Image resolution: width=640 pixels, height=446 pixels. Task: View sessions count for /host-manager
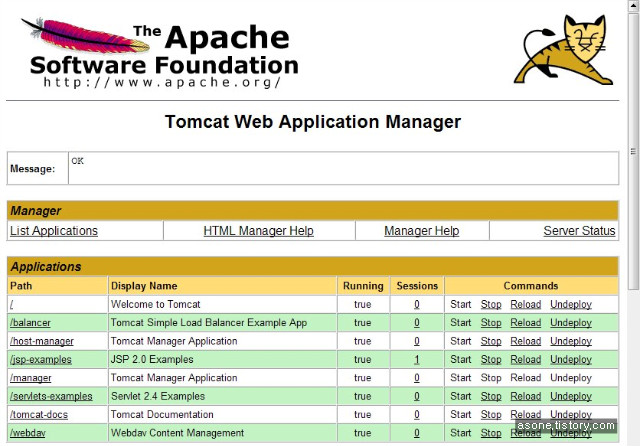click(x=417, y=341)
